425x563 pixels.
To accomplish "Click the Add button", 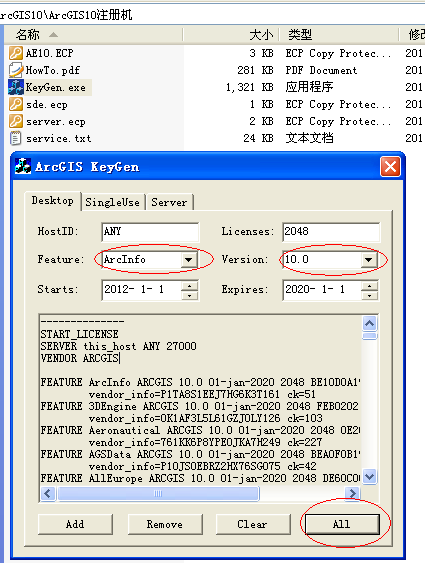I will (x=75, y=524).
